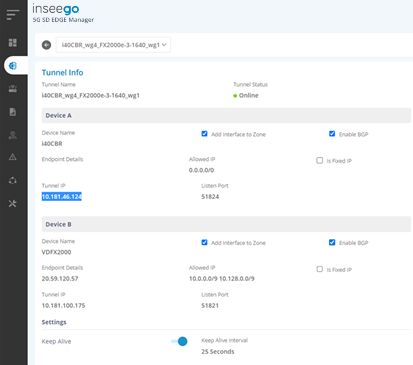Click tunnel name i40CBR_wg4_FX2000e-3-1640_wg1 value
This screenshot has width=413, height=365.
click(91, 96)
